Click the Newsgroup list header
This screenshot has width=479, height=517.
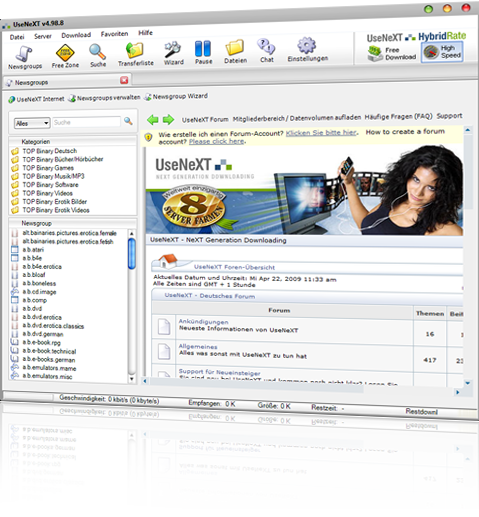73,223
